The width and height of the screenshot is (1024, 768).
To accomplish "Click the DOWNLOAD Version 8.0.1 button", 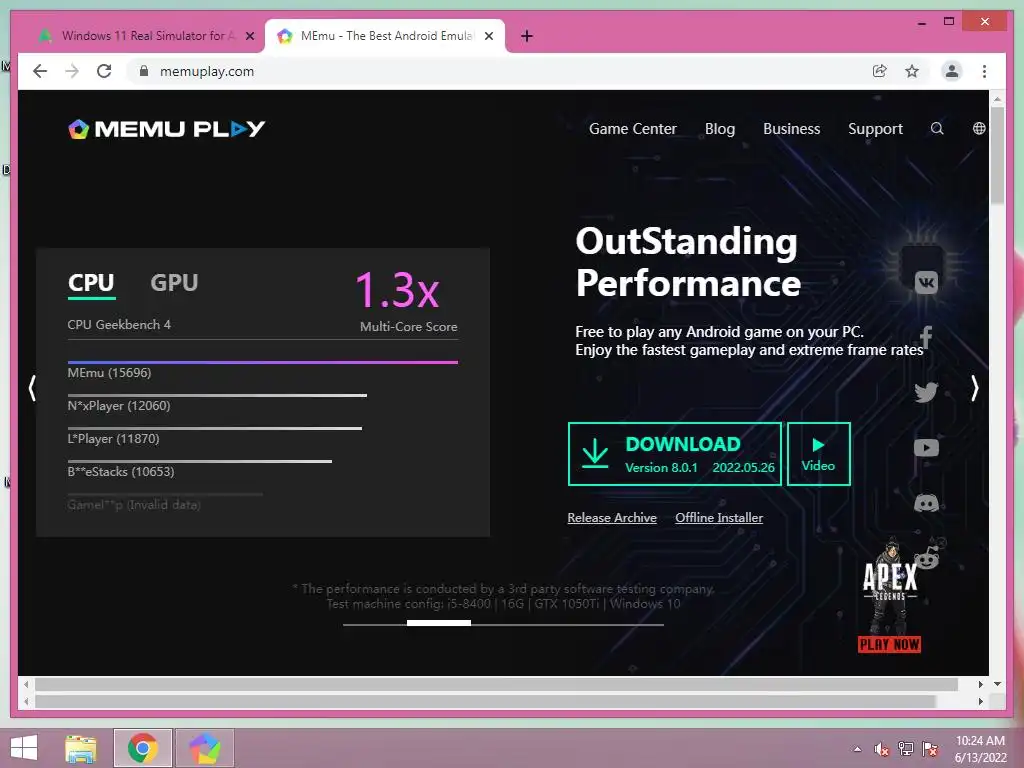I will point(675,454).
